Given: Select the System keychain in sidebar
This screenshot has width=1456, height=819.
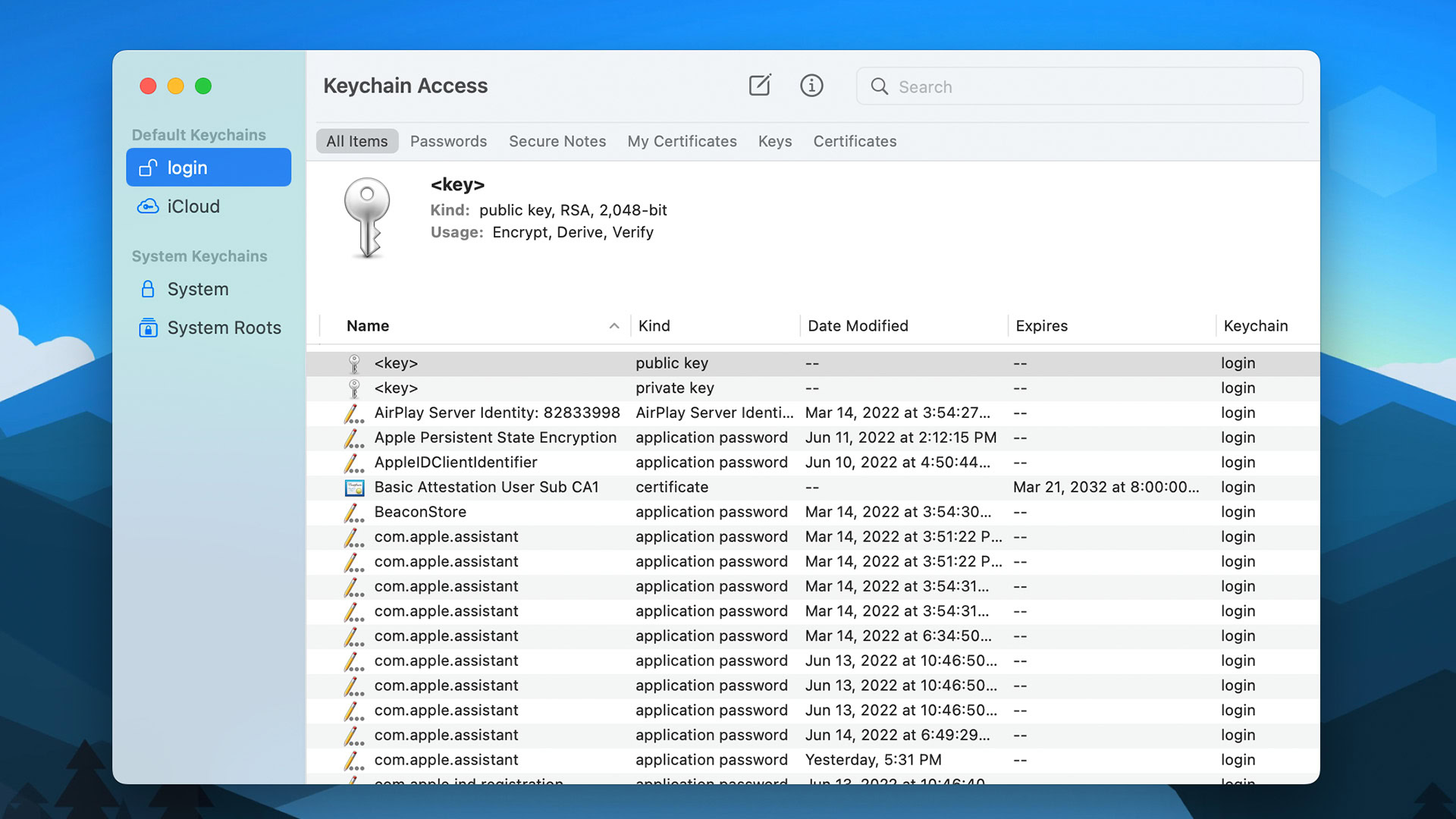Looking at the screenshot, I should click(197, 288).
